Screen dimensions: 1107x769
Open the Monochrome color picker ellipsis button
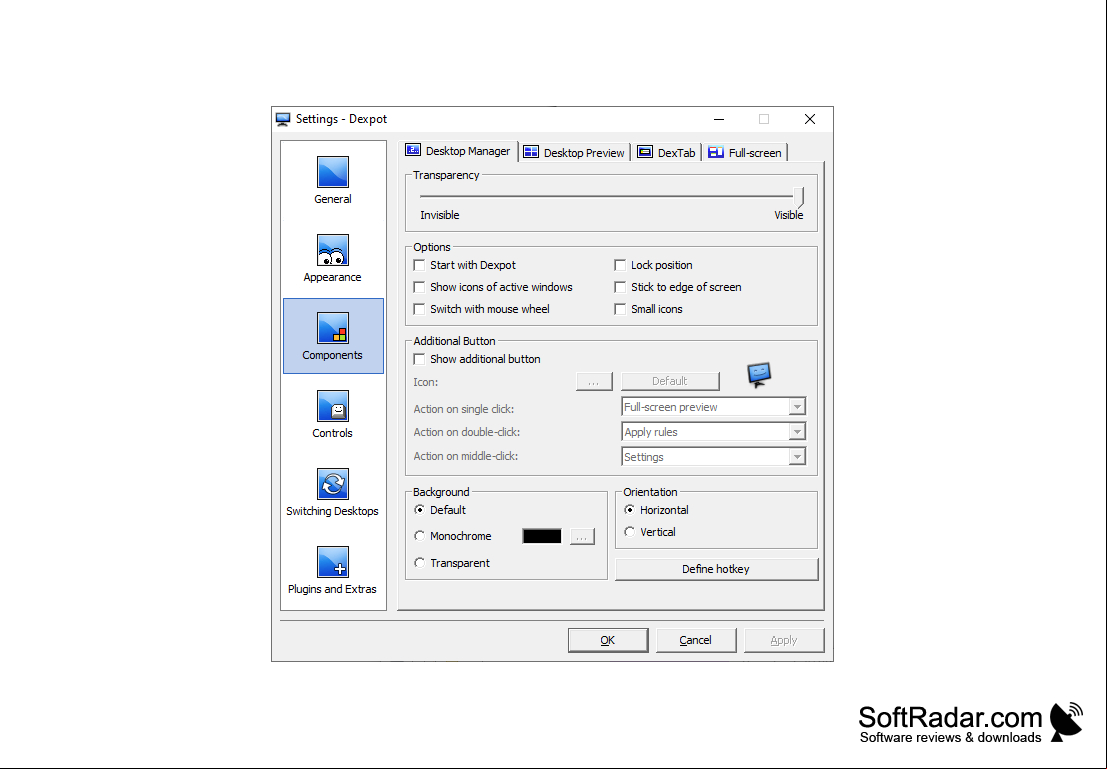pos(582,537)
